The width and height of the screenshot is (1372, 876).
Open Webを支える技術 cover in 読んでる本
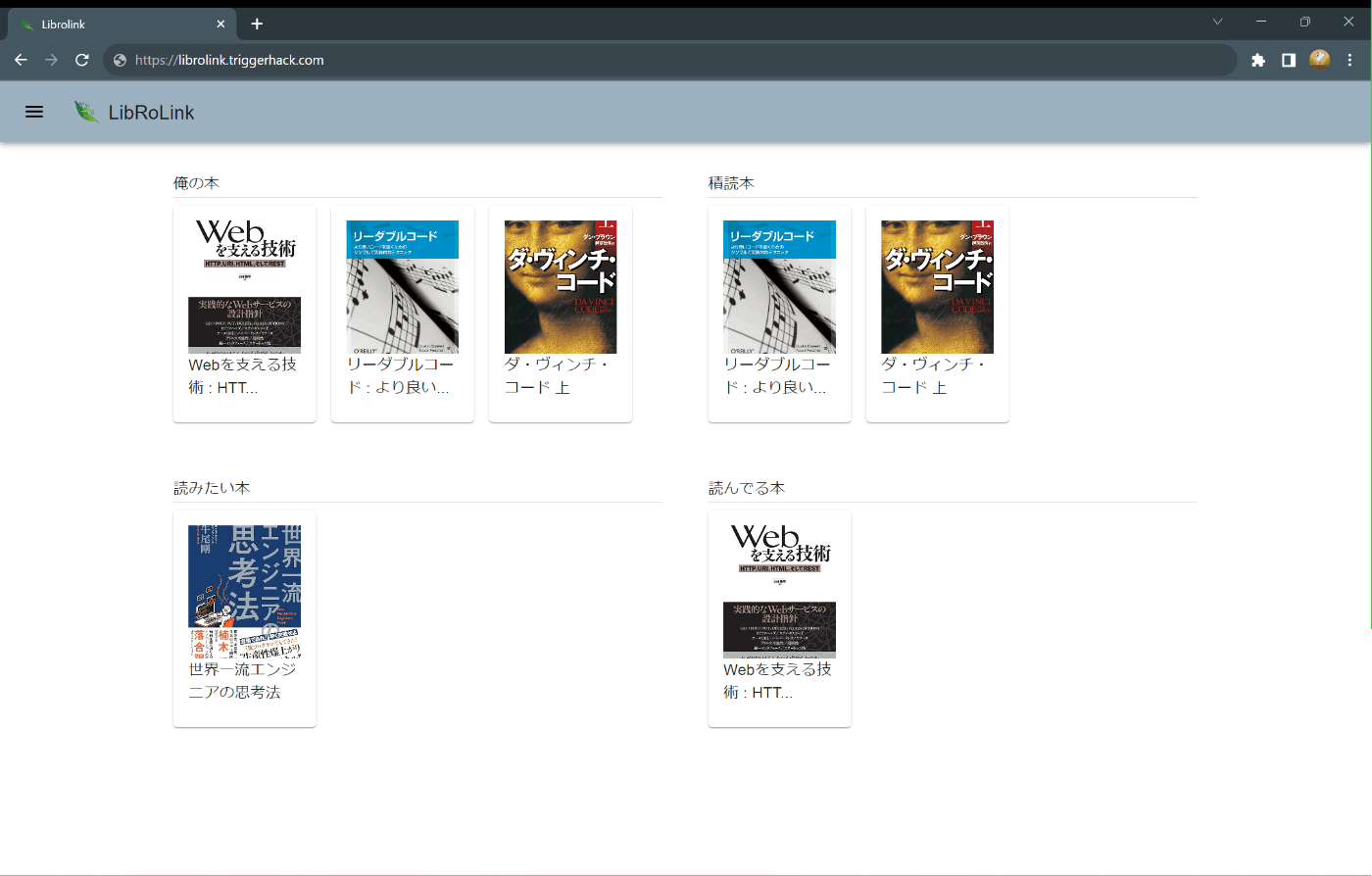(779, 591)
